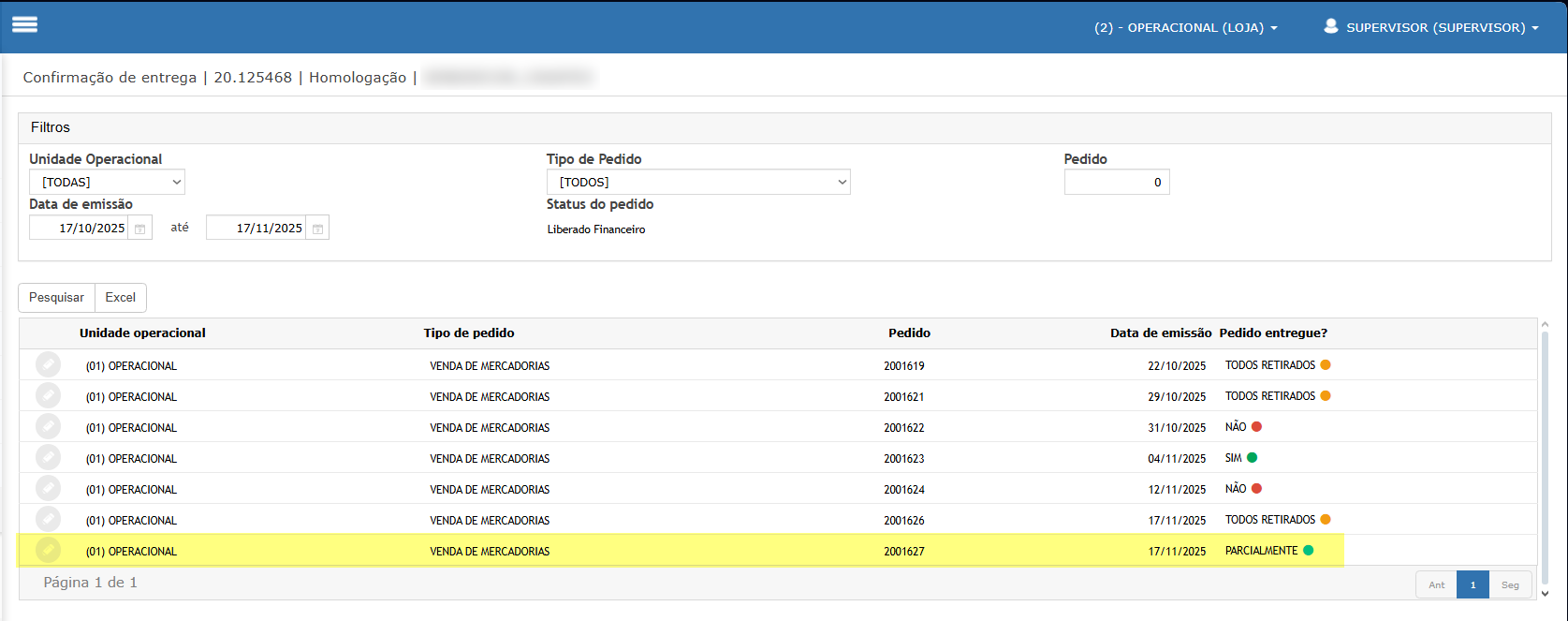Click the Ant previous page button
The width and height of the screenshot is (1568, 621).
pos(1436,584)
